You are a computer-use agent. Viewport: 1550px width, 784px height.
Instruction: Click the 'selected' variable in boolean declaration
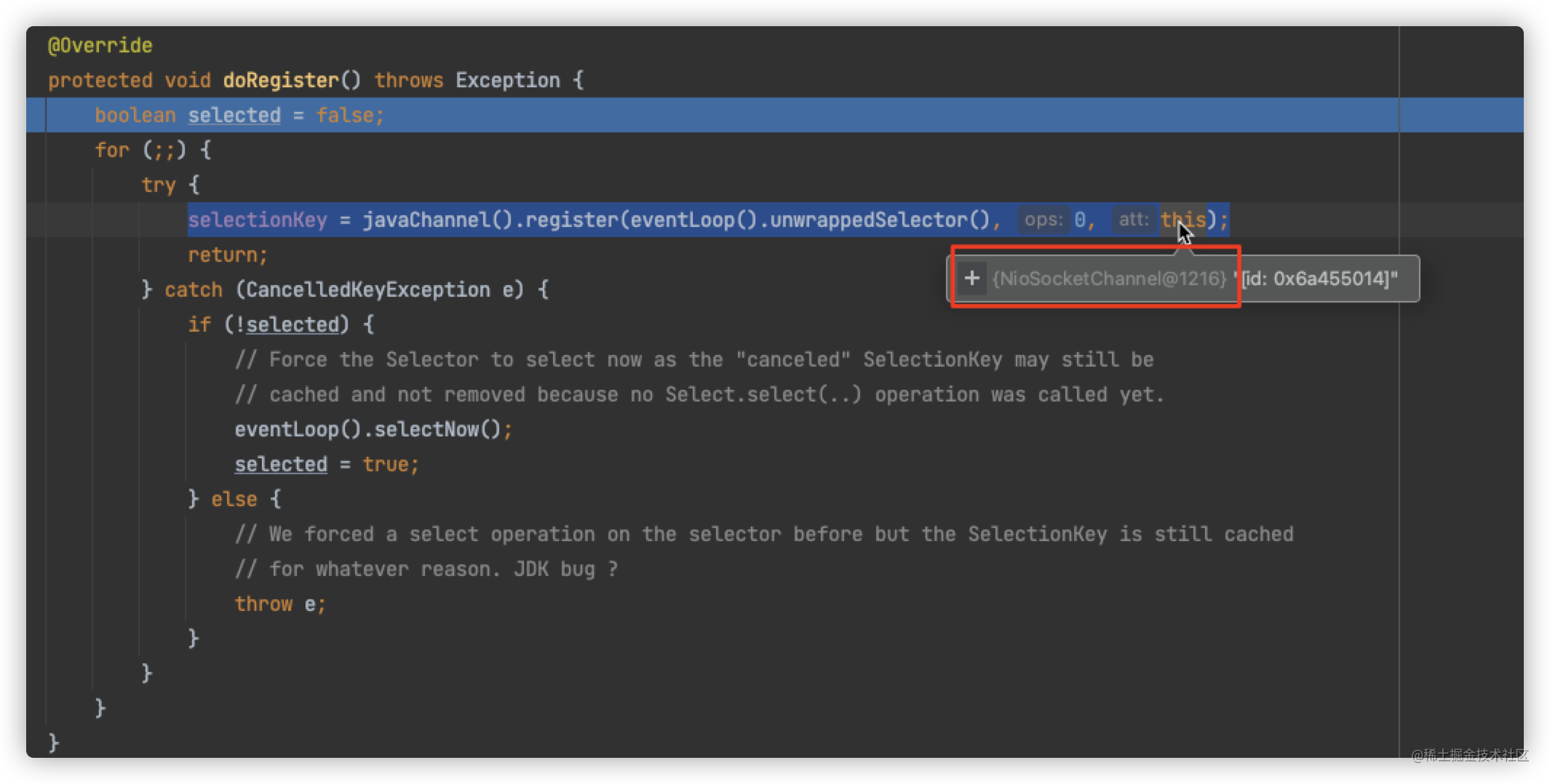click(234, 115)
